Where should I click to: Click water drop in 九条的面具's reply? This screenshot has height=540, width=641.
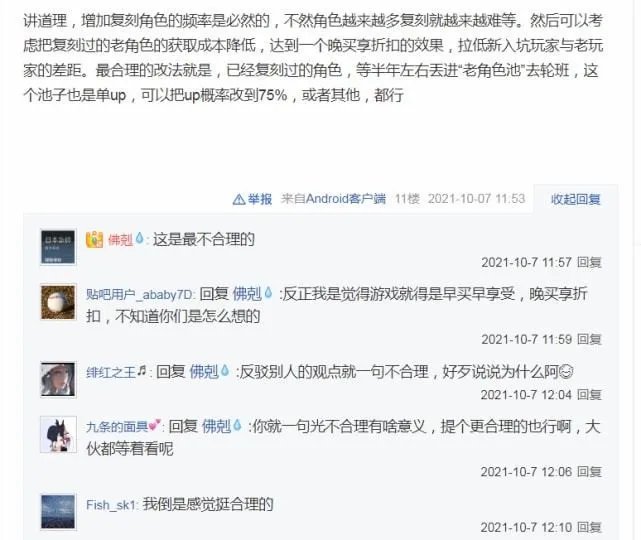(238, 425)
